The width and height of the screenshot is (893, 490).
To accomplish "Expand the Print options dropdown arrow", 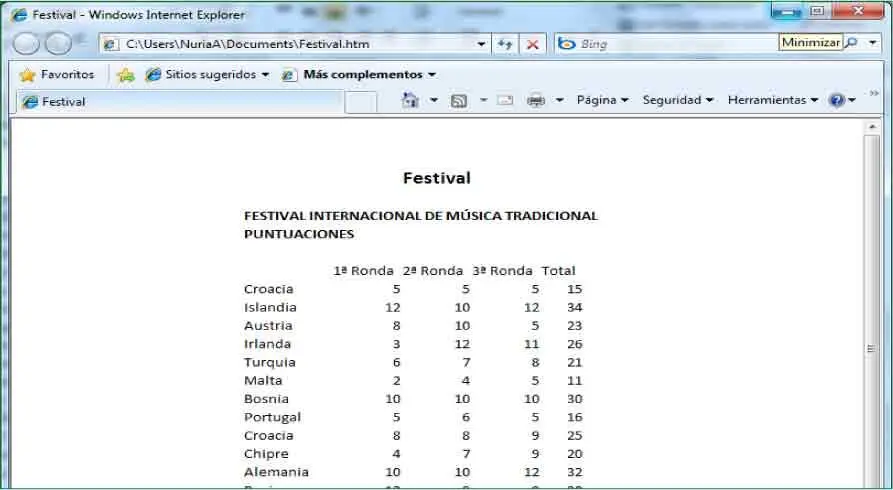I will click(x=560, y=100).
